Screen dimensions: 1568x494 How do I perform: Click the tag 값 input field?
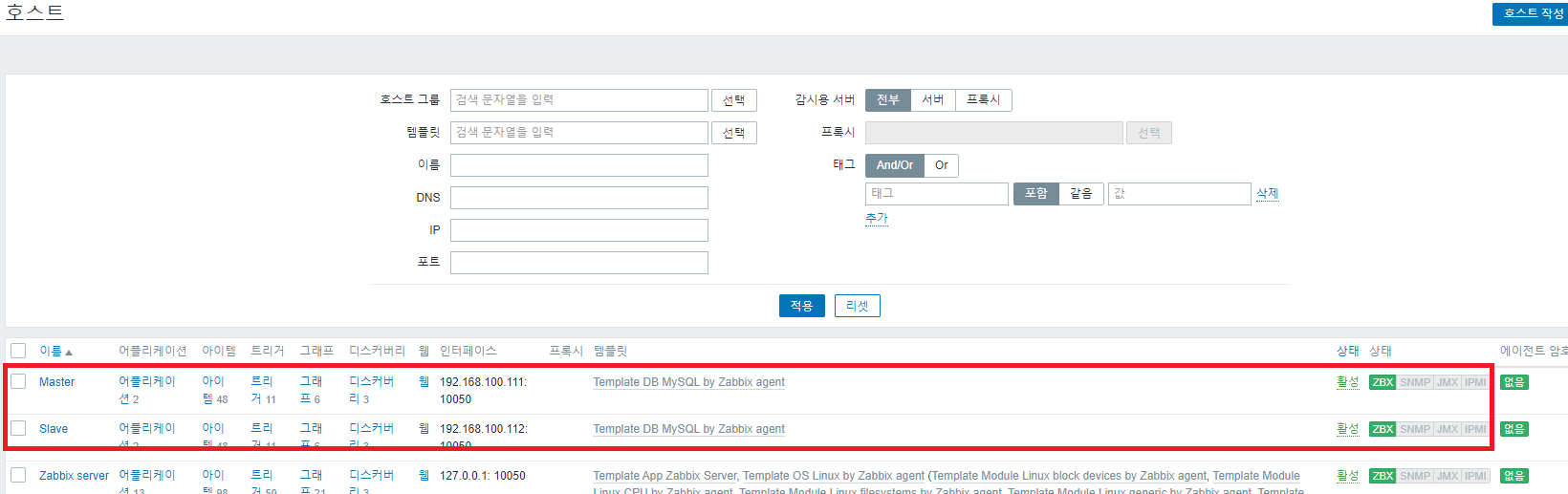click(x=1180, y=194)
